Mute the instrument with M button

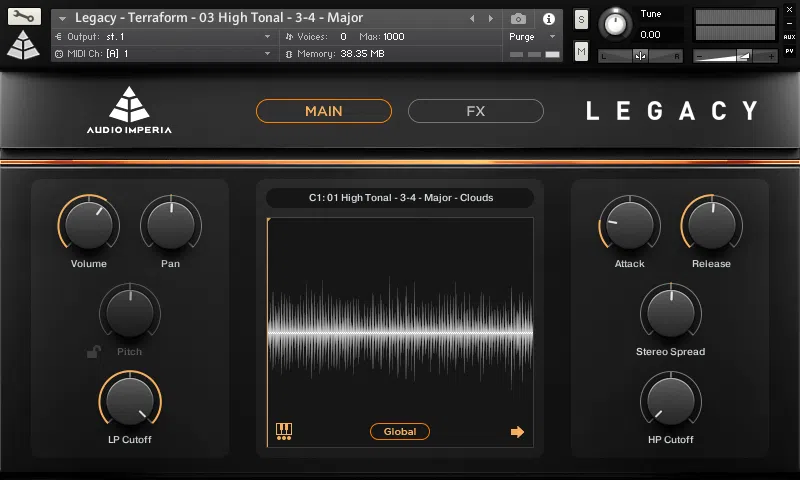click(x=581, y=51)
